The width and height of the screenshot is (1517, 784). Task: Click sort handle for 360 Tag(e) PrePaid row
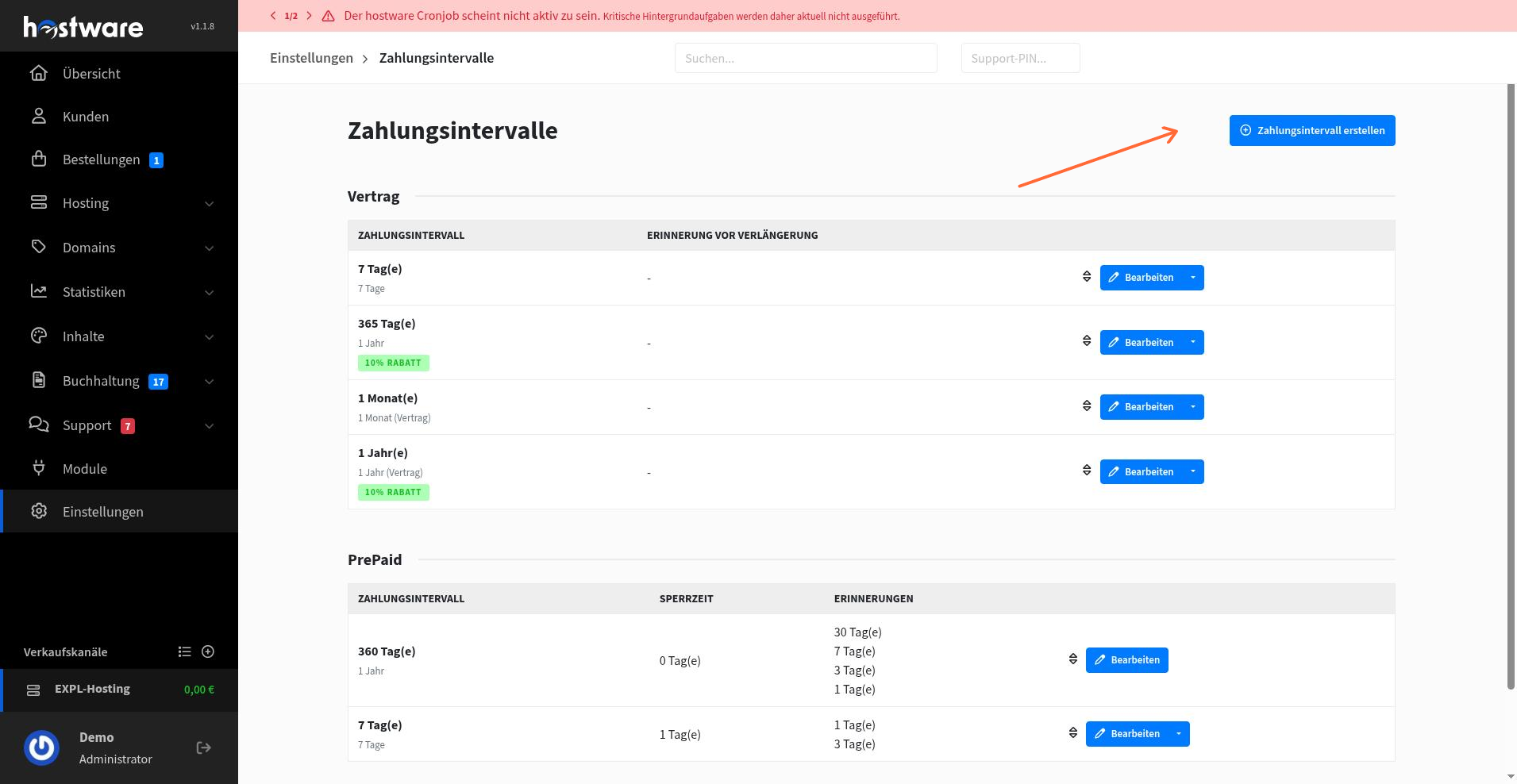[x=1073, y=659]
